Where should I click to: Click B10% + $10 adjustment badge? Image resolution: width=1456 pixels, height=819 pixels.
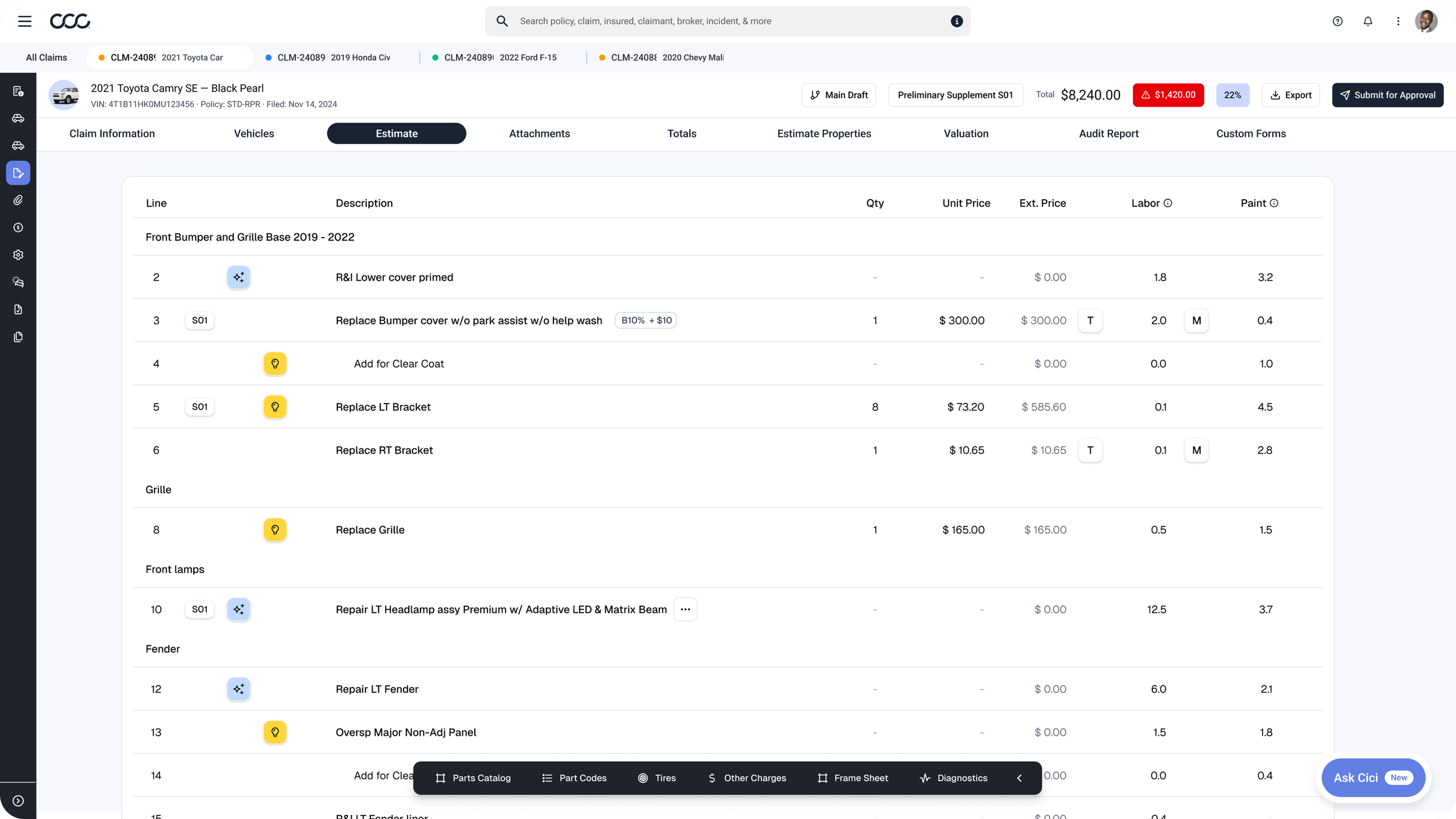[x=646, y=320]
